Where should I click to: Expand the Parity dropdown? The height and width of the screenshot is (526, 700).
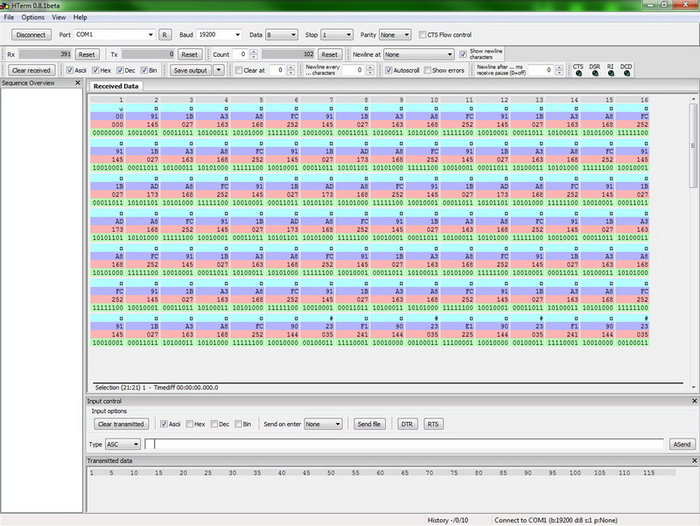coord(394,34)
